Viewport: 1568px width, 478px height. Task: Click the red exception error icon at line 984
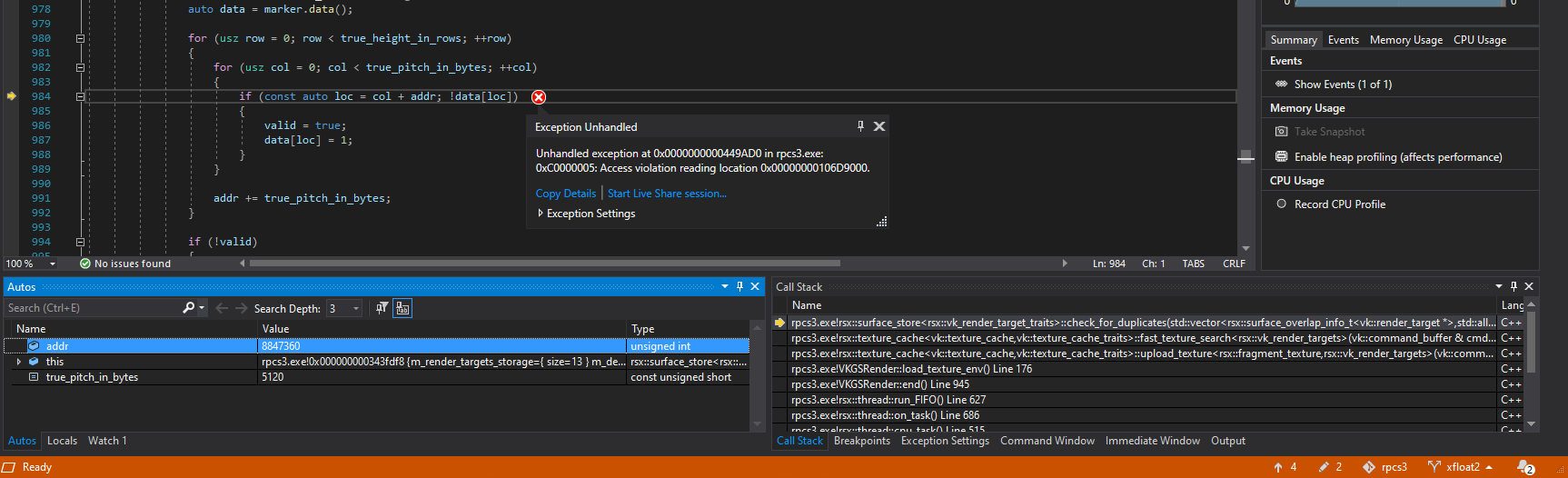click(539, 97)
